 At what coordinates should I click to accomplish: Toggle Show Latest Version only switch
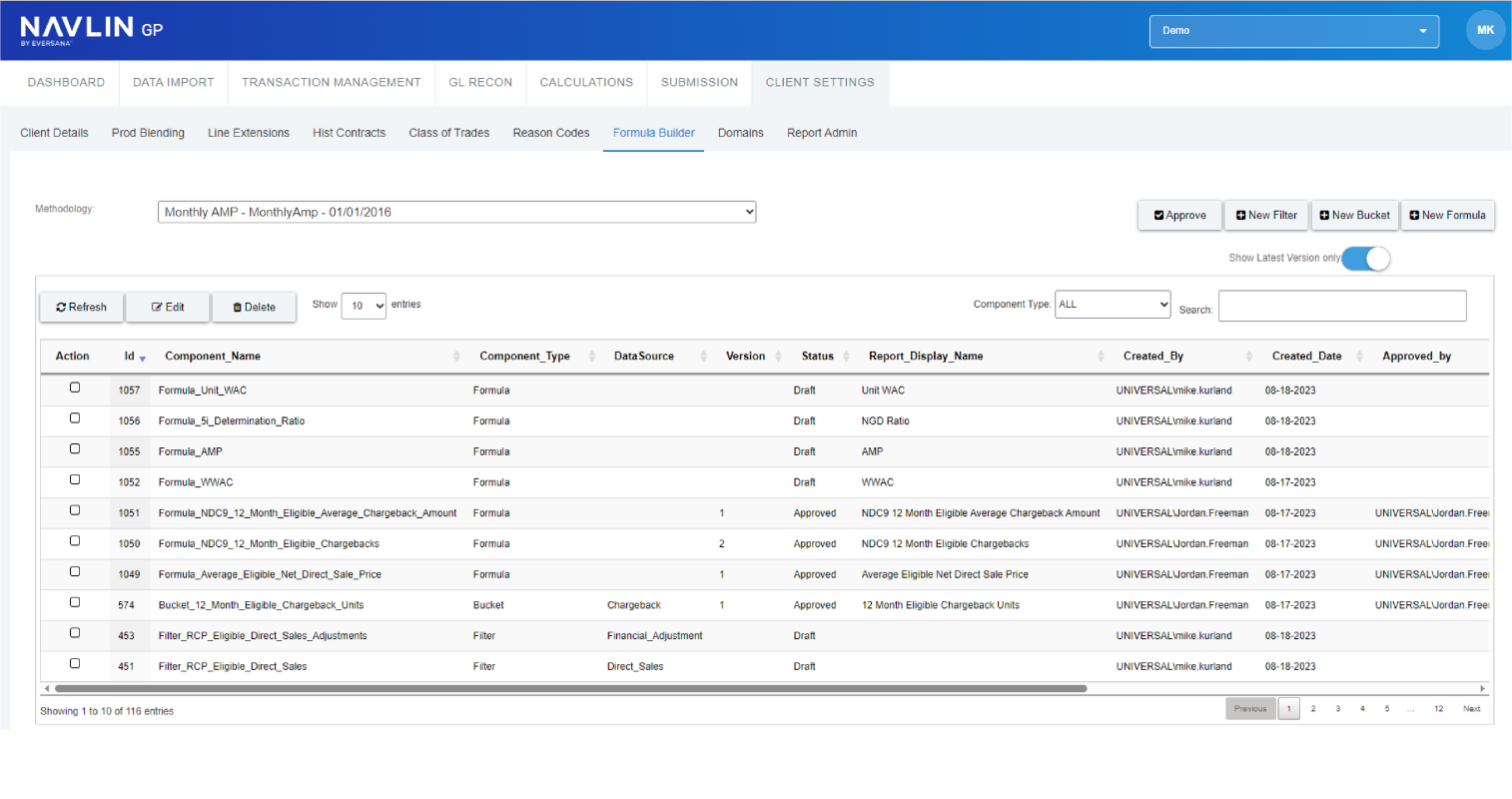[x=1365, y=259]
